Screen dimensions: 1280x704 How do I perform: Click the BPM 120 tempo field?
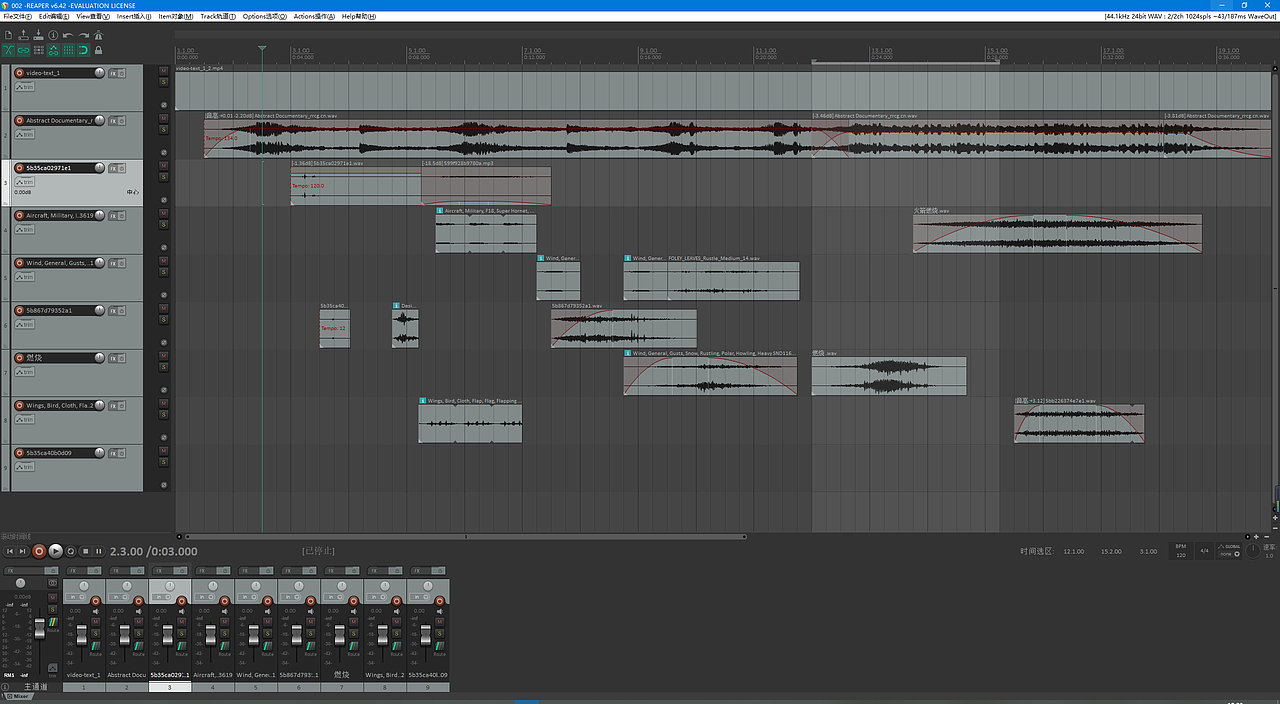pos(1181,551)
